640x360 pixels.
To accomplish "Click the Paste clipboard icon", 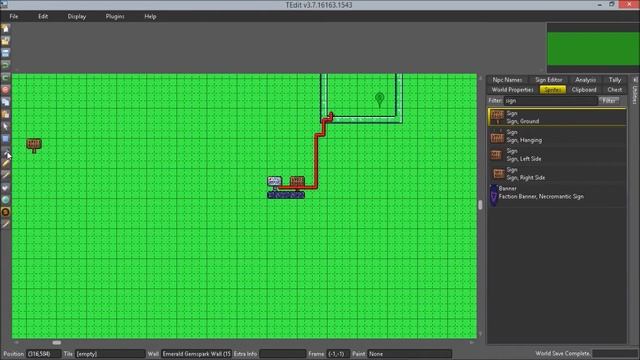I will [6, 114].
